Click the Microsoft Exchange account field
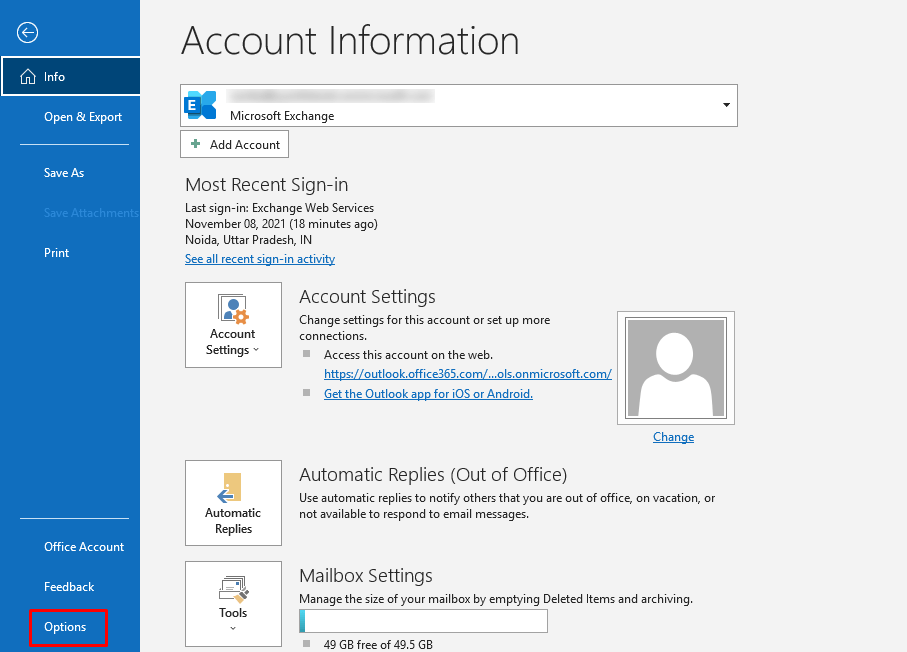The height and width of the screenshot is (652, 907). pos(459,105)
